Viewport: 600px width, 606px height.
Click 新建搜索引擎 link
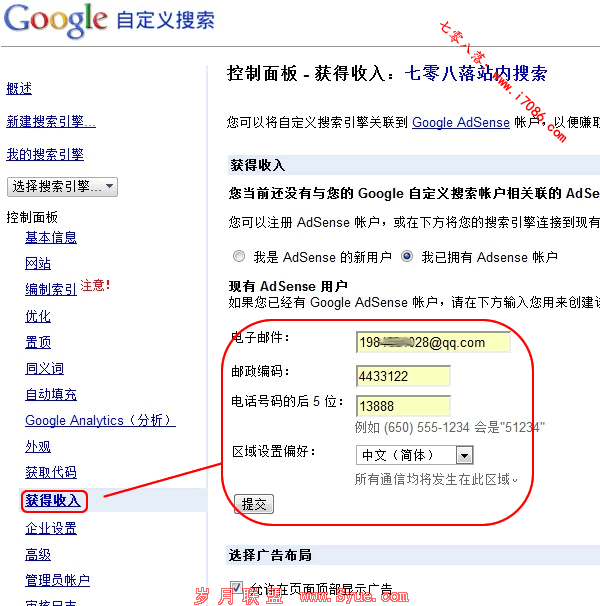(x=51, y=122)
